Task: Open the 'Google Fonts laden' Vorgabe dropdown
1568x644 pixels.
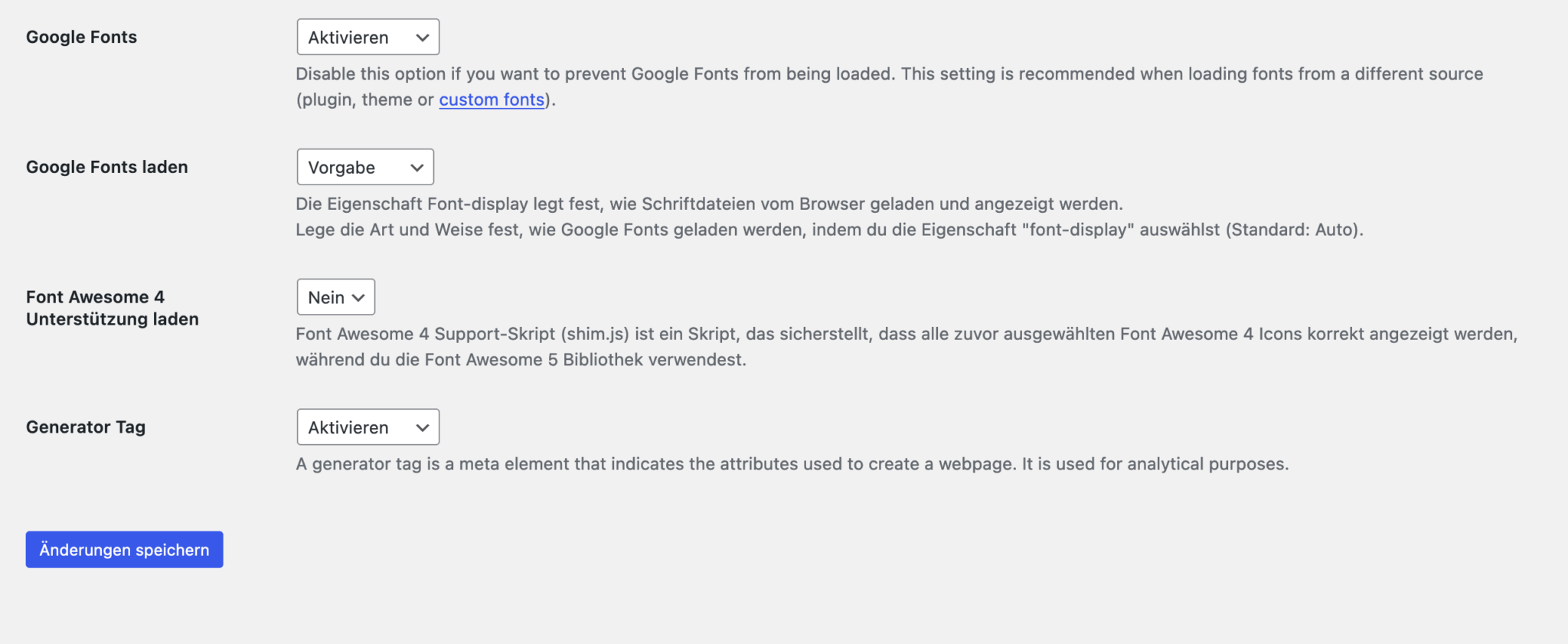Action: click(x=364, y=166)
